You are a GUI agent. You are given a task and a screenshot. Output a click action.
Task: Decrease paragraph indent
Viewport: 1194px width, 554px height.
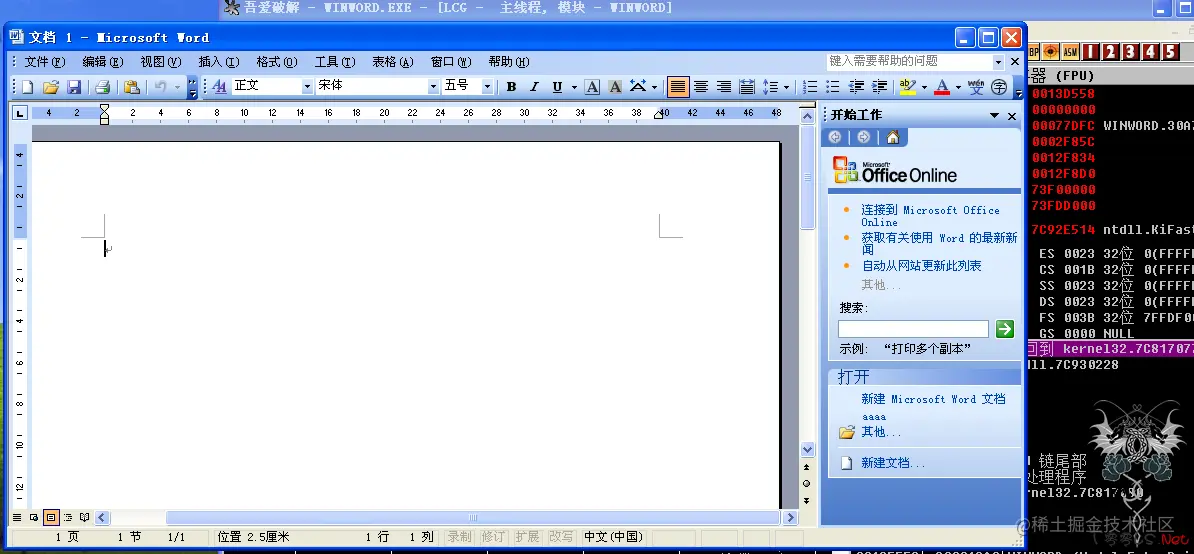pyautogui.click(x=857, y=87)
